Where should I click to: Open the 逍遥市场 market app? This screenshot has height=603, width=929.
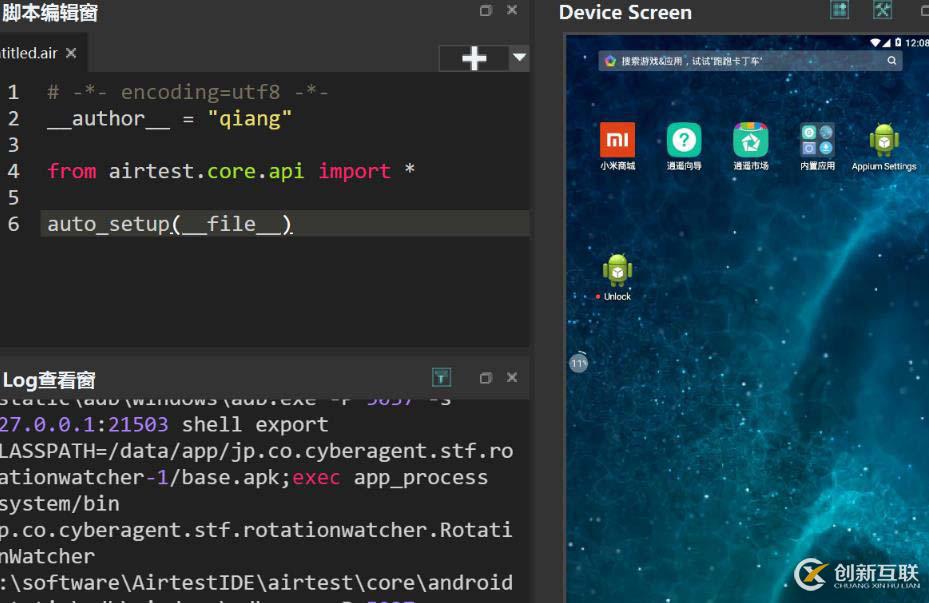(x=750, y=141)
